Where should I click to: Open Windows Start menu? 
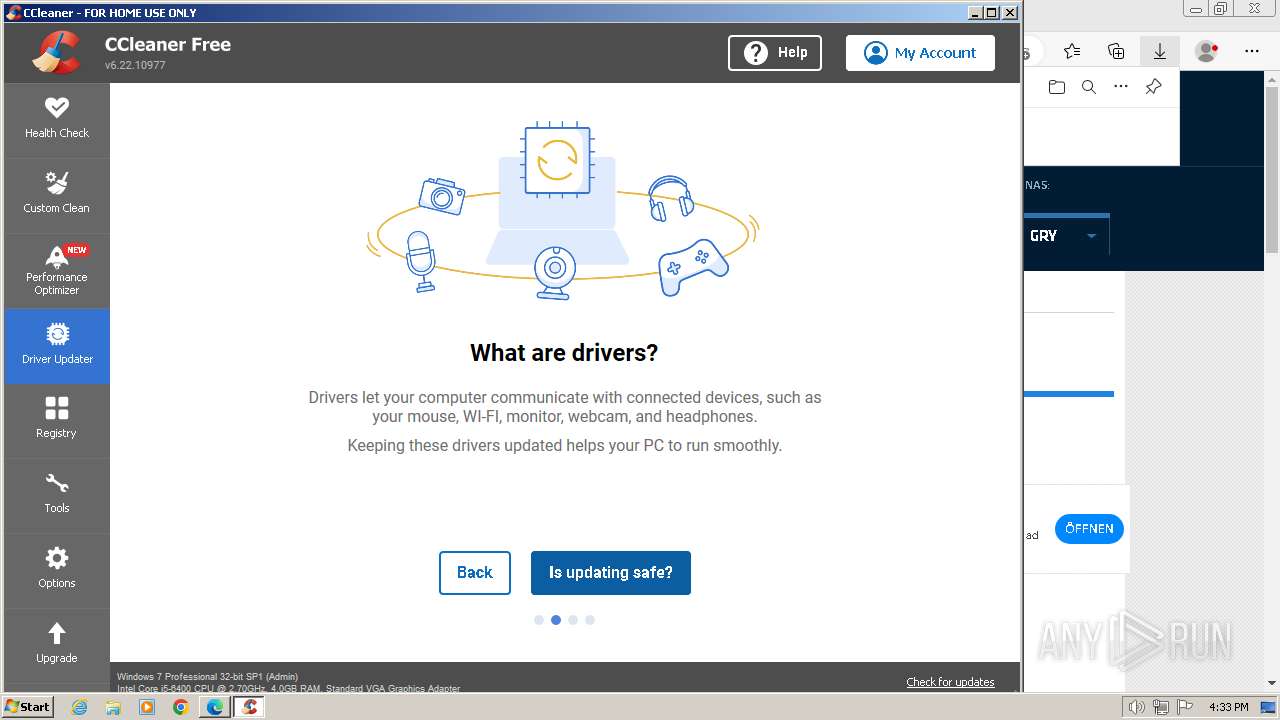point(28,707)
